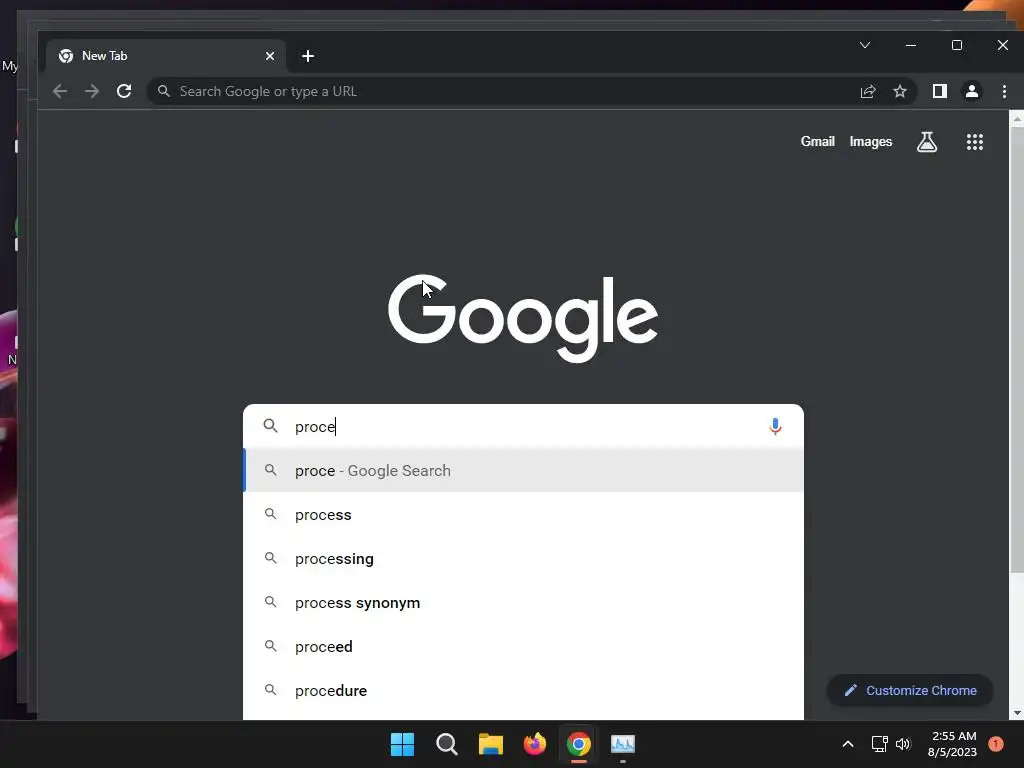Show hidden system tray icons
This screenshot has width=1024, height=768.
point(848,744)
